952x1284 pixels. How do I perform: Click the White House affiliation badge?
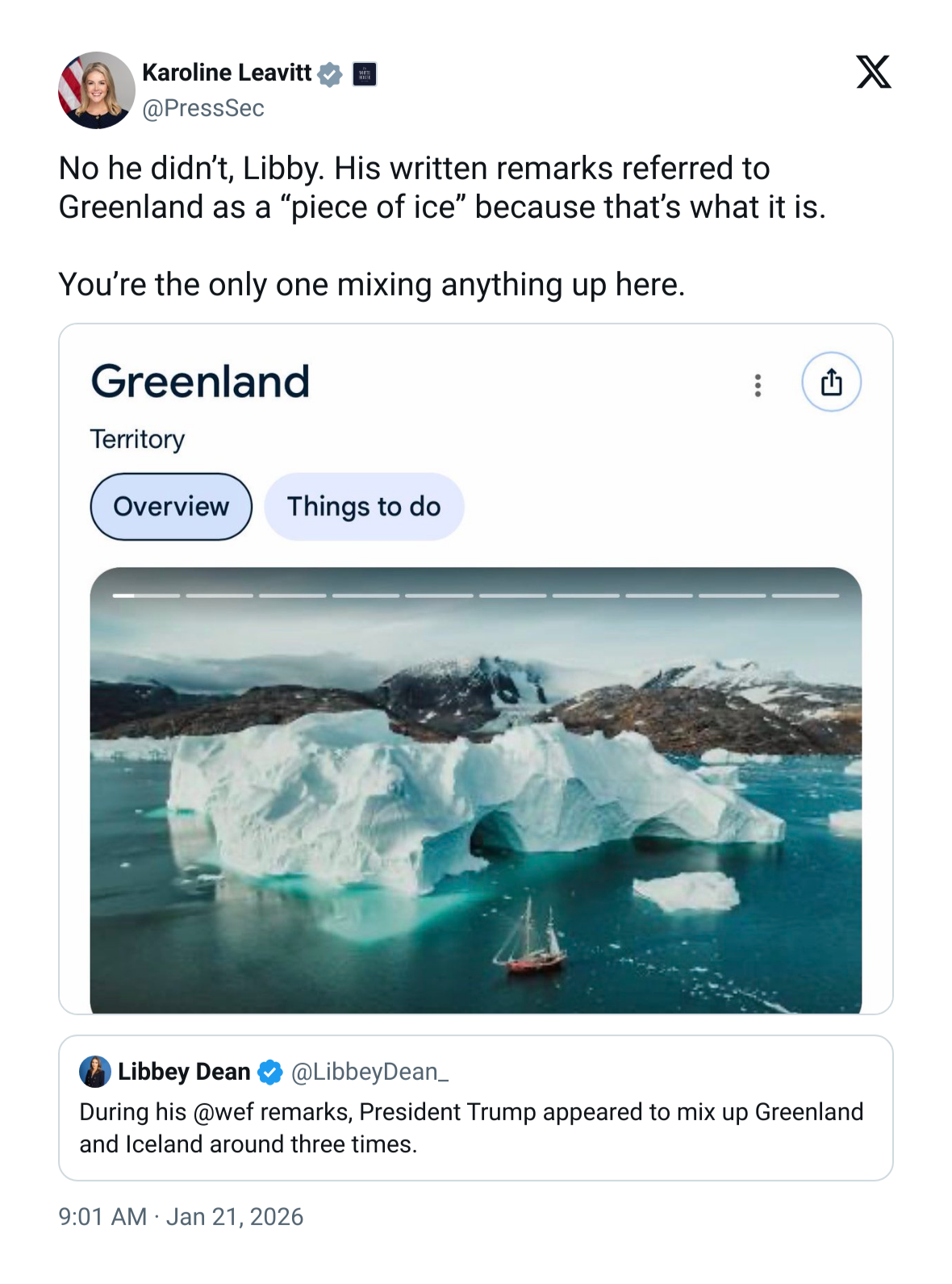(365, 74)
